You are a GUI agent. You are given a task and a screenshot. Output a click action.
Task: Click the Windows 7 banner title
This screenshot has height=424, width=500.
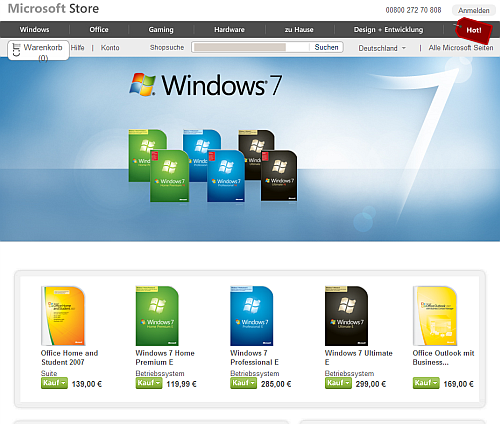tap(222, 85)
